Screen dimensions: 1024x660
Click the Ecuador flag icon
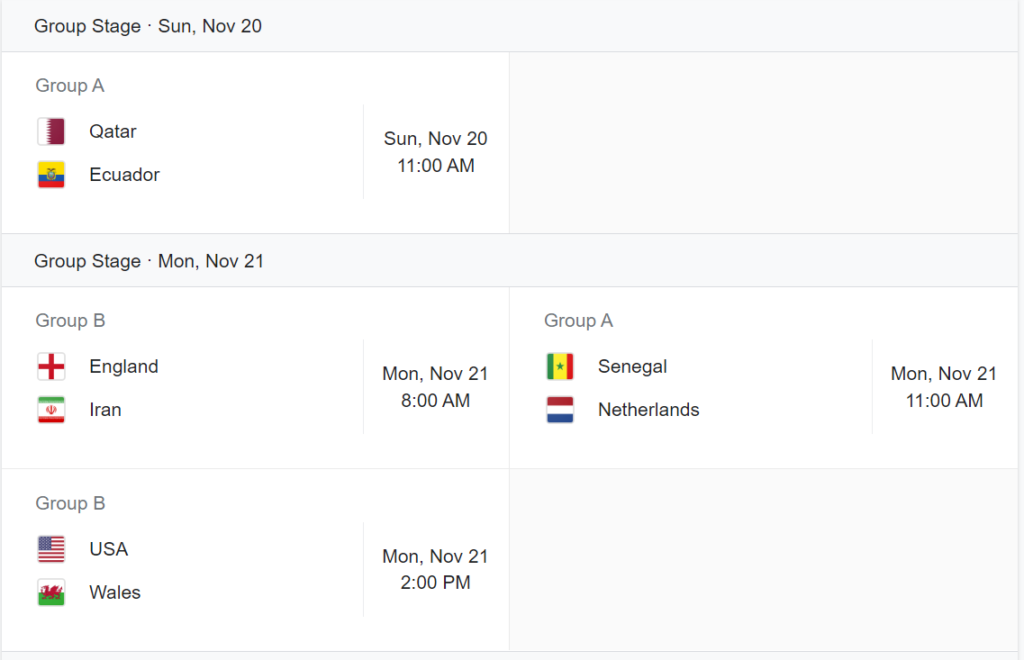(51, 175)
